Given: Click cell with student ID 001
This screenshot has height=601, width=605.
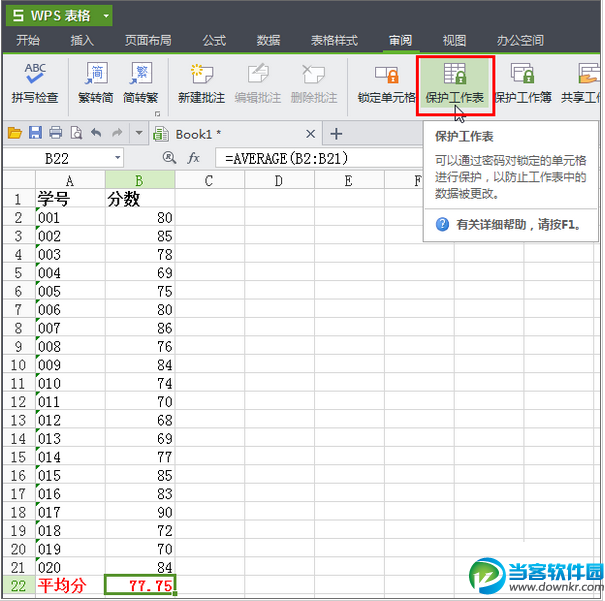Looking at the screenshot, I should 70,217.
